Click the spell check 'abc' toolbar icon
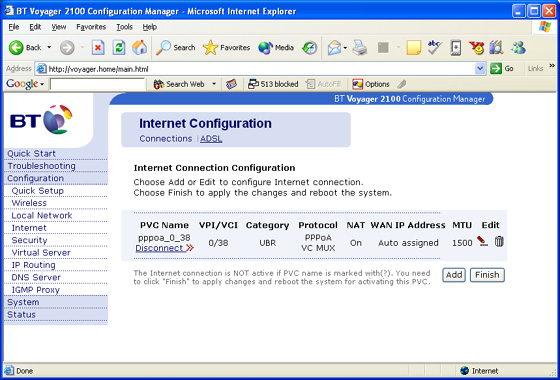Screen dimensions: 560x380 point(435,48)
